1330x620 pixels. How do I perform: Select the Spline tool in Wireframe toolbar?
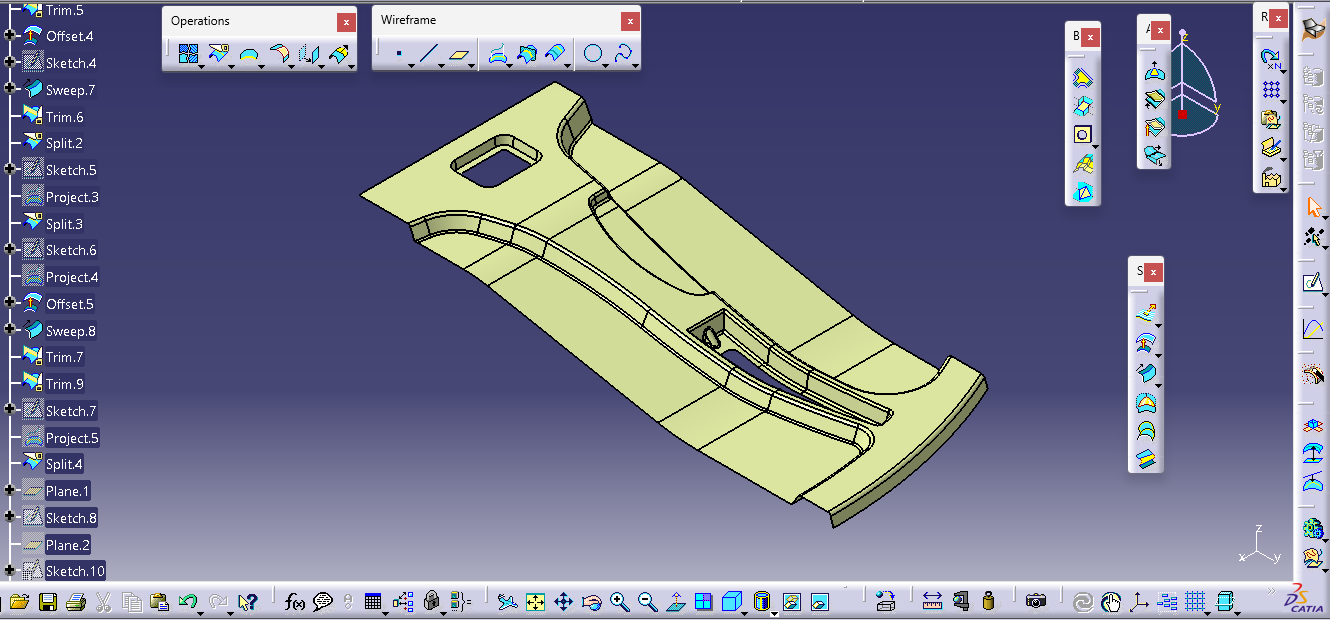click(x=625, y=54)
